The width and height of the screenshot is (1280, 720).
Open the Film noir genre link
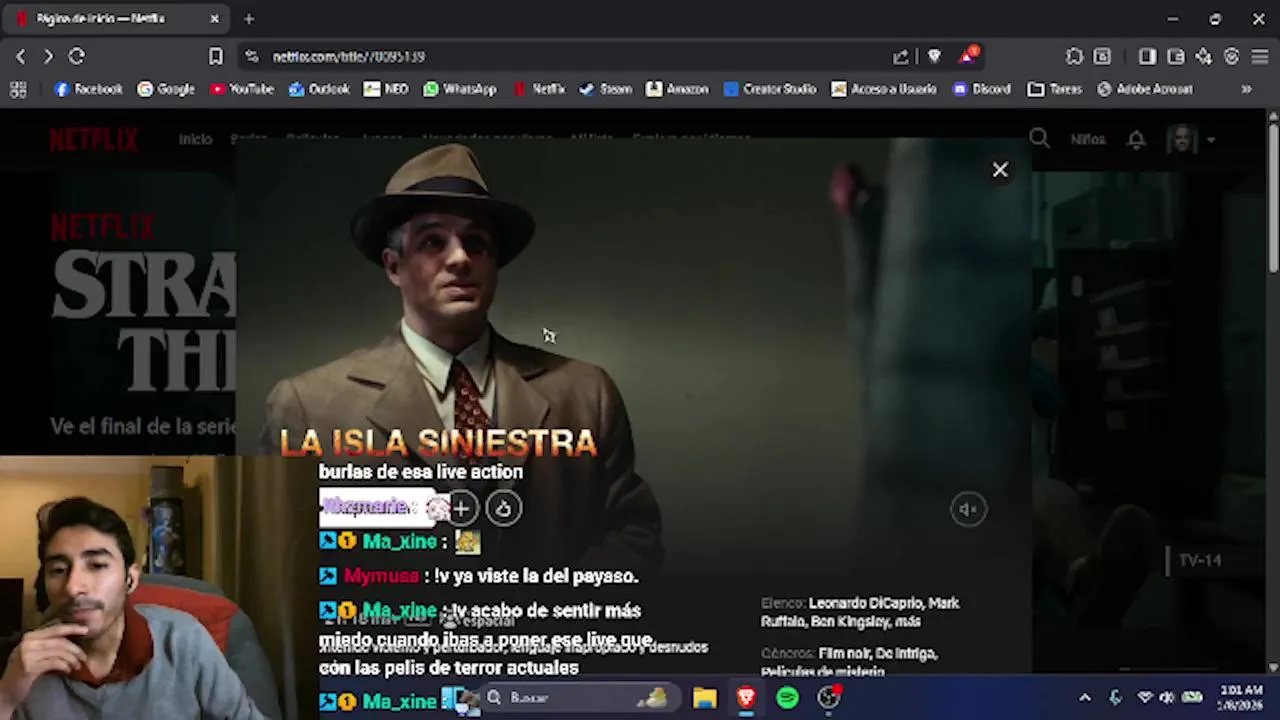[x=843, y=653]
